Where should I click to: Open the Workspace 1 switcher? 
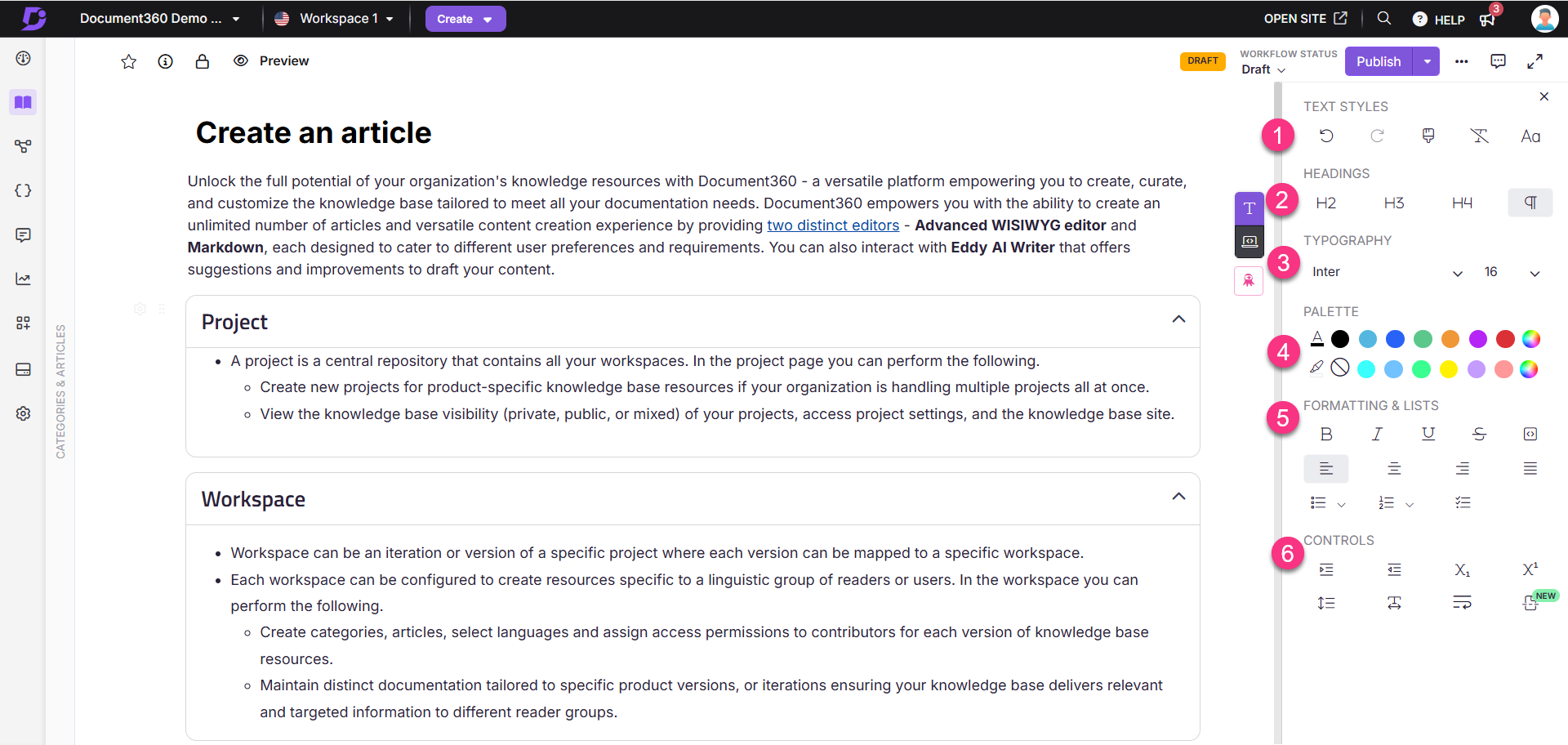point(334,19)
